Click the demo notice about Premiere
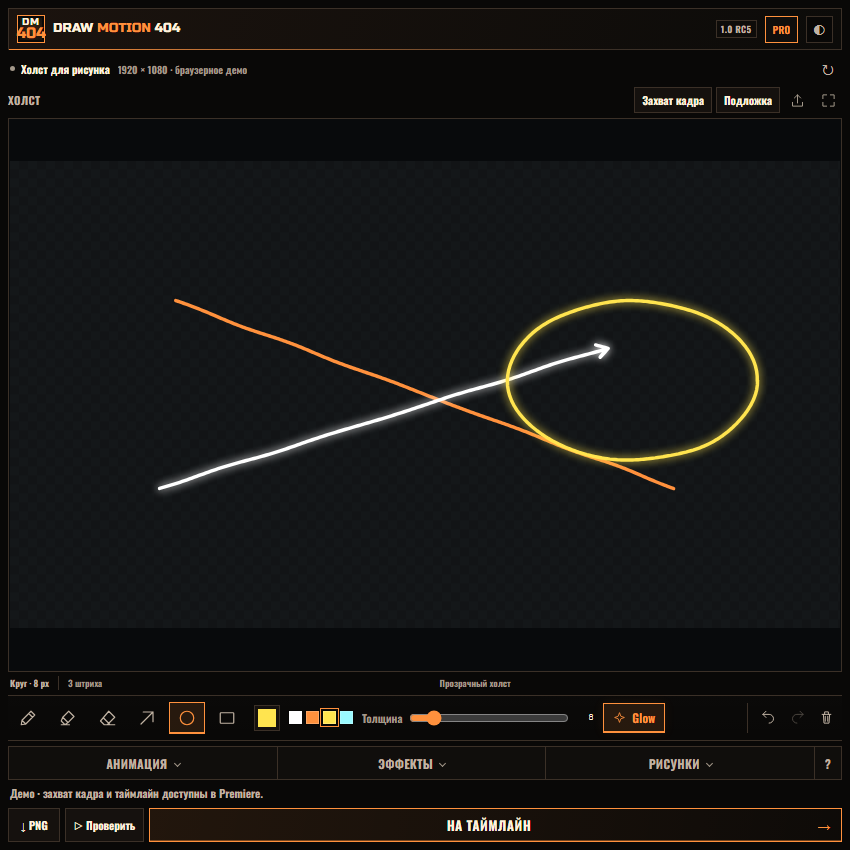850x850 pixels. click(x=136, y=794)
